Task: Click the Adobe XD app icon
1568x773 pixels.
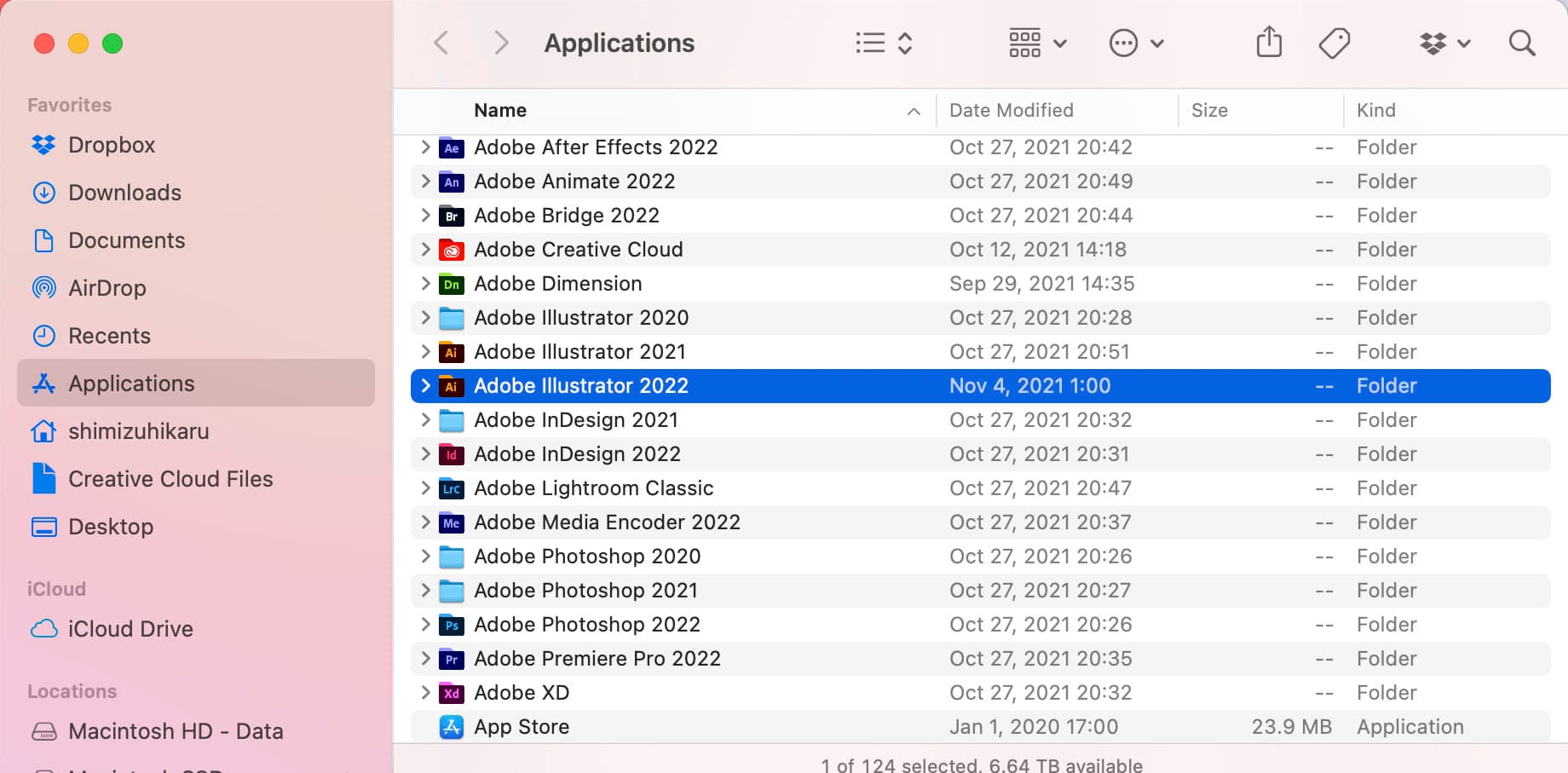Action: tap(452, 693)
